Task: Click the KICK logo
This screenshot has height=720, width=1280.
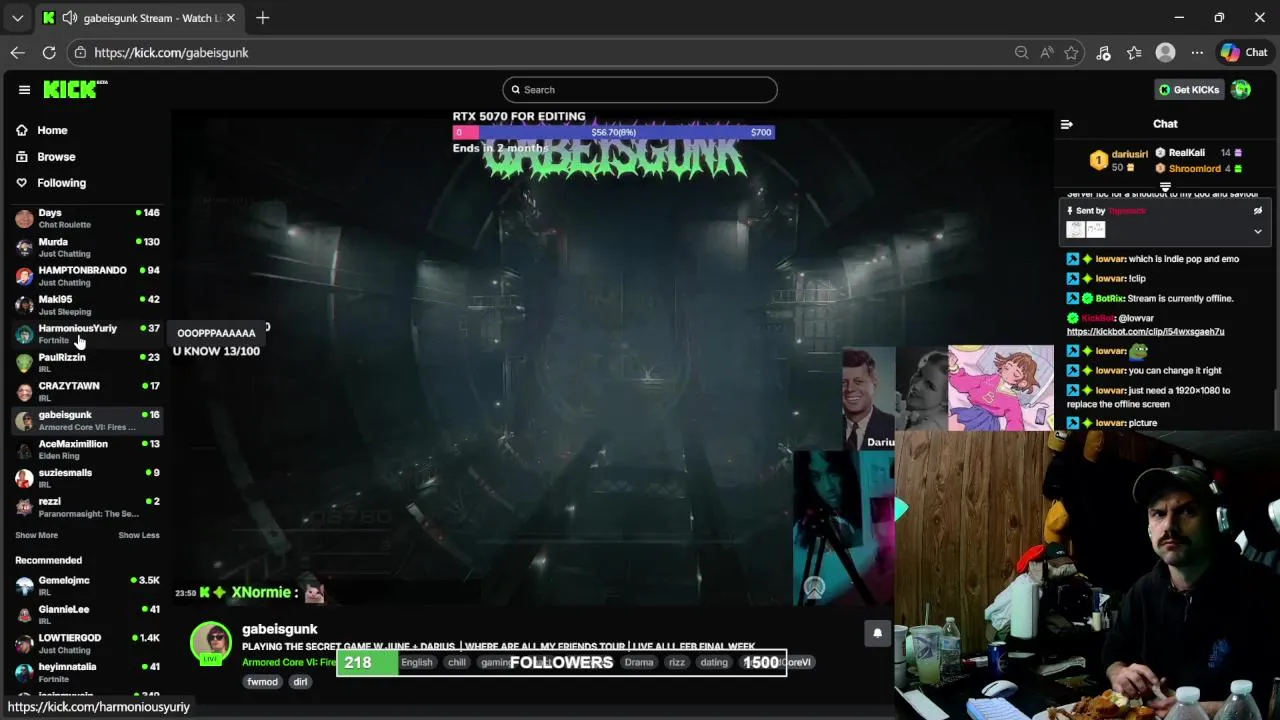Action: pyautogui.click(x=75, y=90)
